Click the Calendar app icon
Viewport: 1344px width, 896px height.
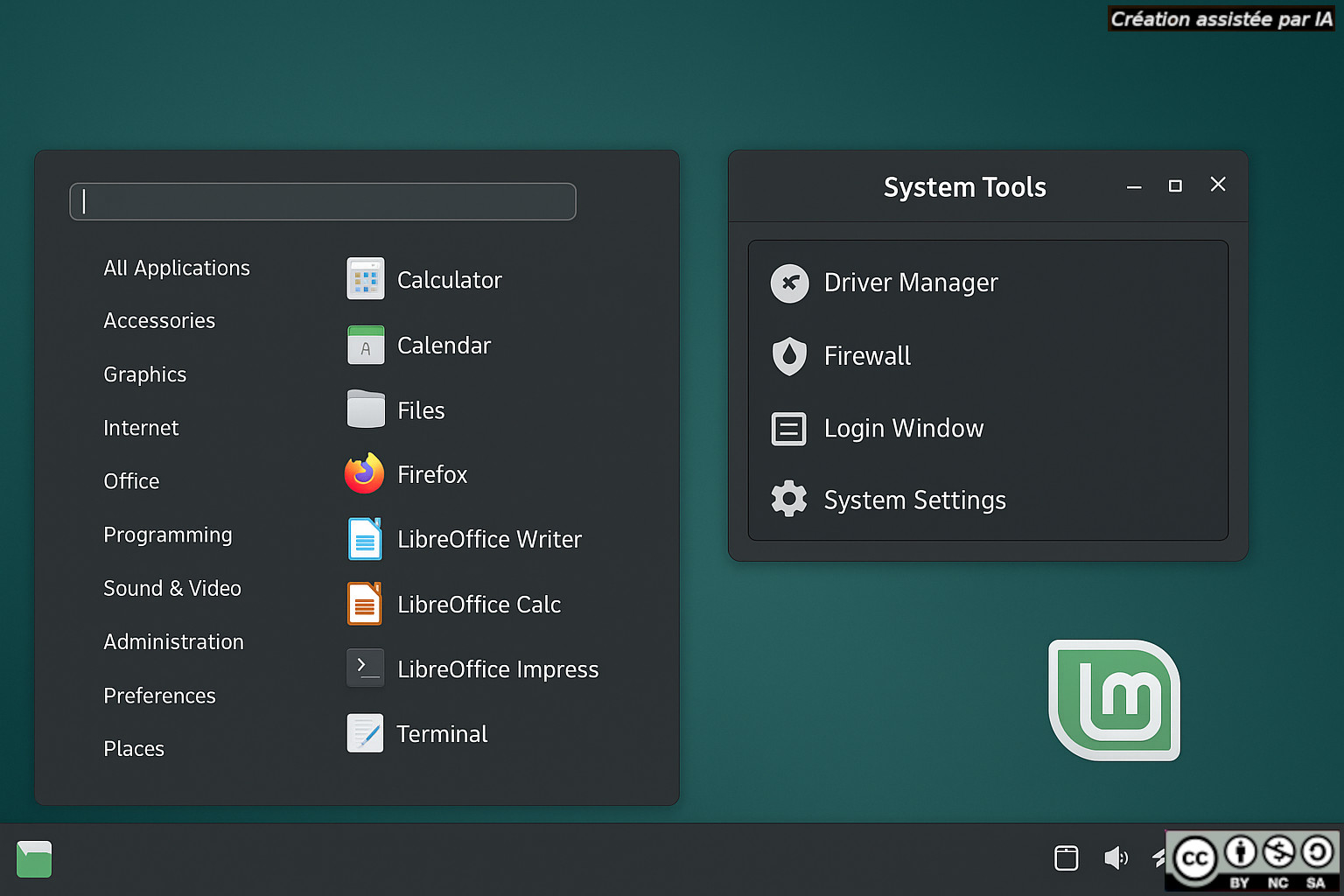coord(365,345)
